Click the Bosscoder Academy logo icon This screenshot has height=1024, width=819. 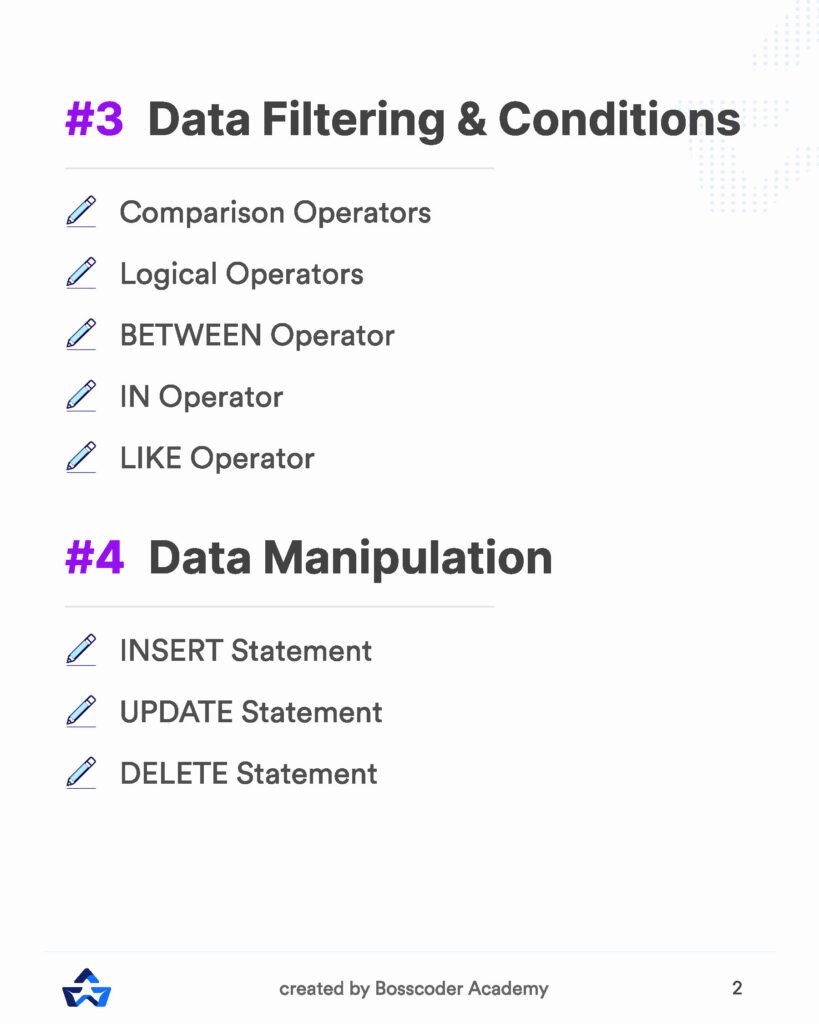click(86, 988)
